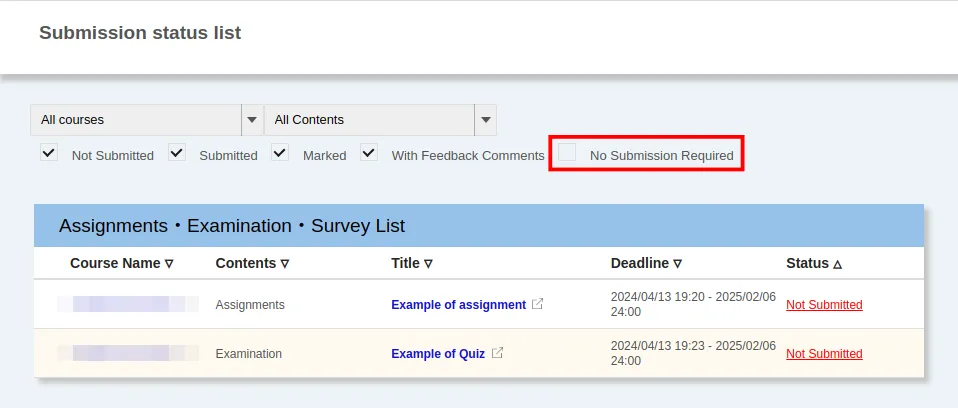Toggle the Marked filter checkbox
This screenshot has height=408, width=958.
coord(281,153)
